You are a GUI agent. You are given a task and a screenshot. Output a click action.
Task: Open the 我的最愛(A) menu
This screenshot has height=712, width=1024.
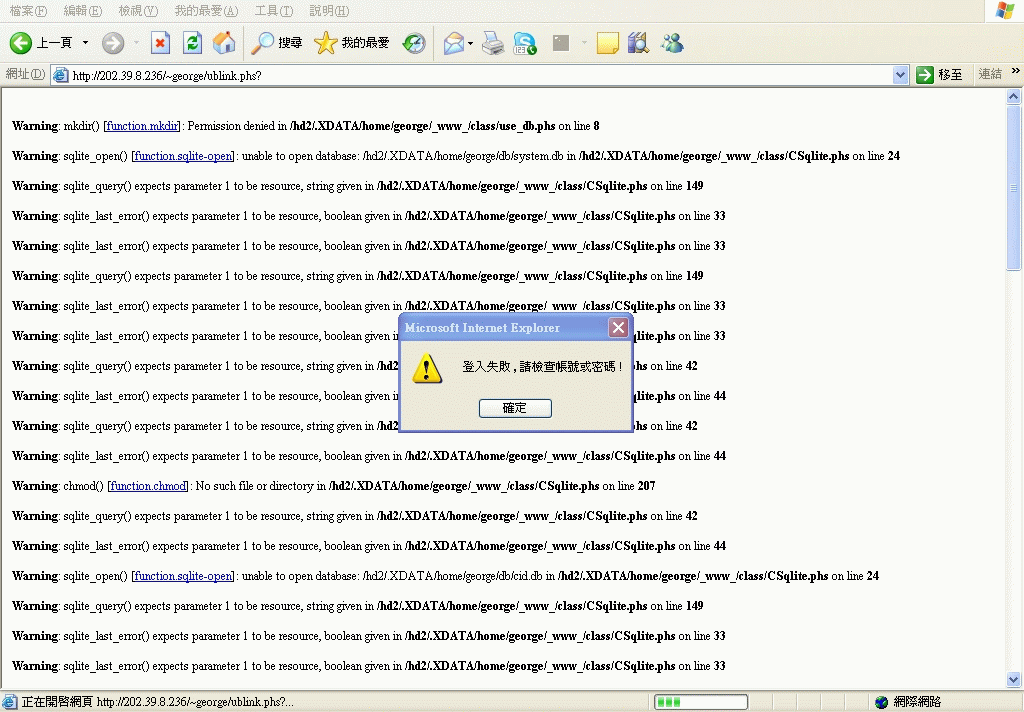(x=206, y=10)
